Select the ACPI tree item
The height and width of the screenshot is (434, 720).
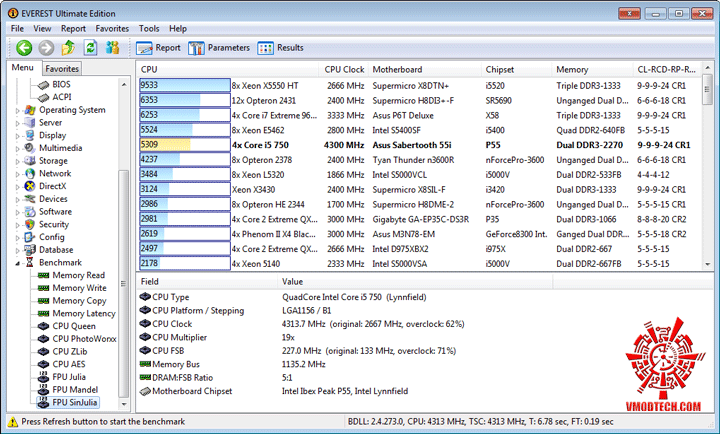click(x=62, y=97)
